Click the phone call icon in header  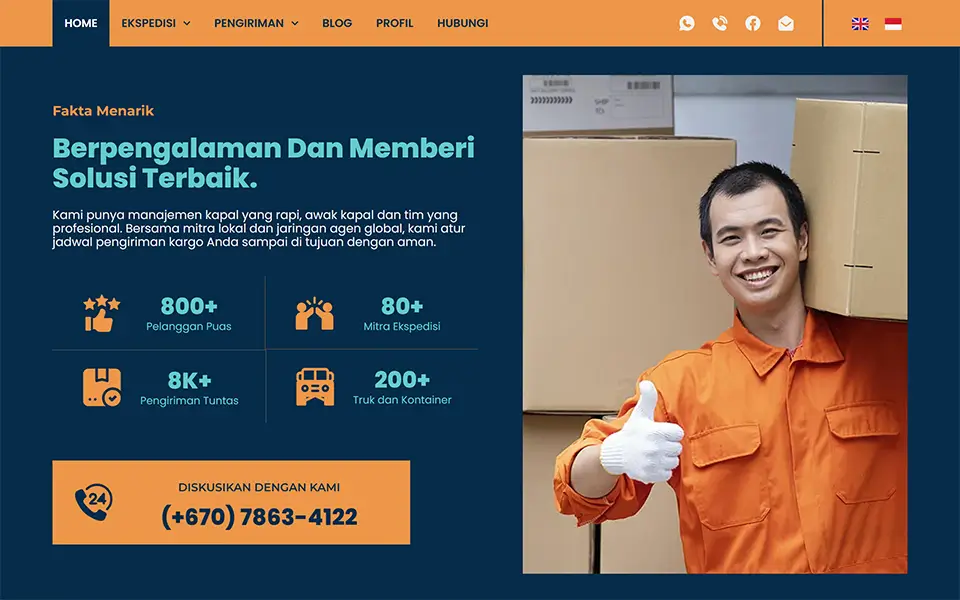coord(719,23)
